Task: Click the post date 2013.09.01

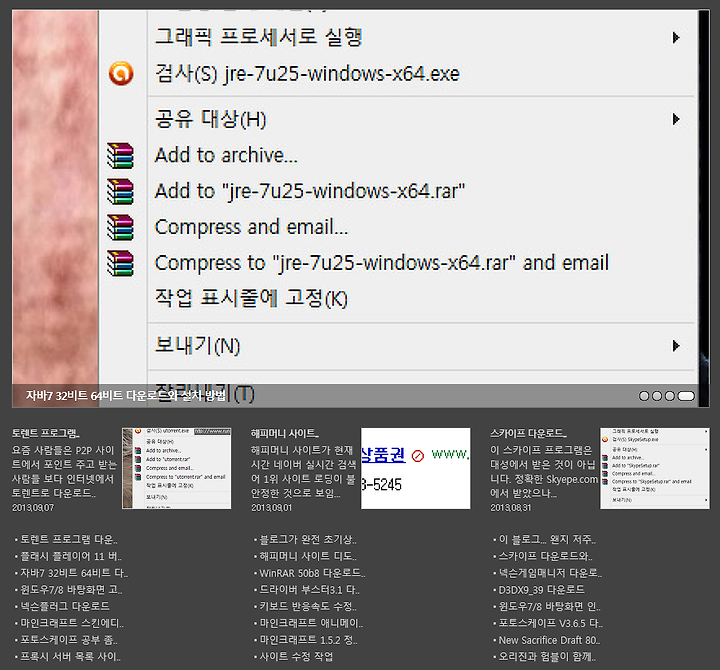Action: (271, 508)
